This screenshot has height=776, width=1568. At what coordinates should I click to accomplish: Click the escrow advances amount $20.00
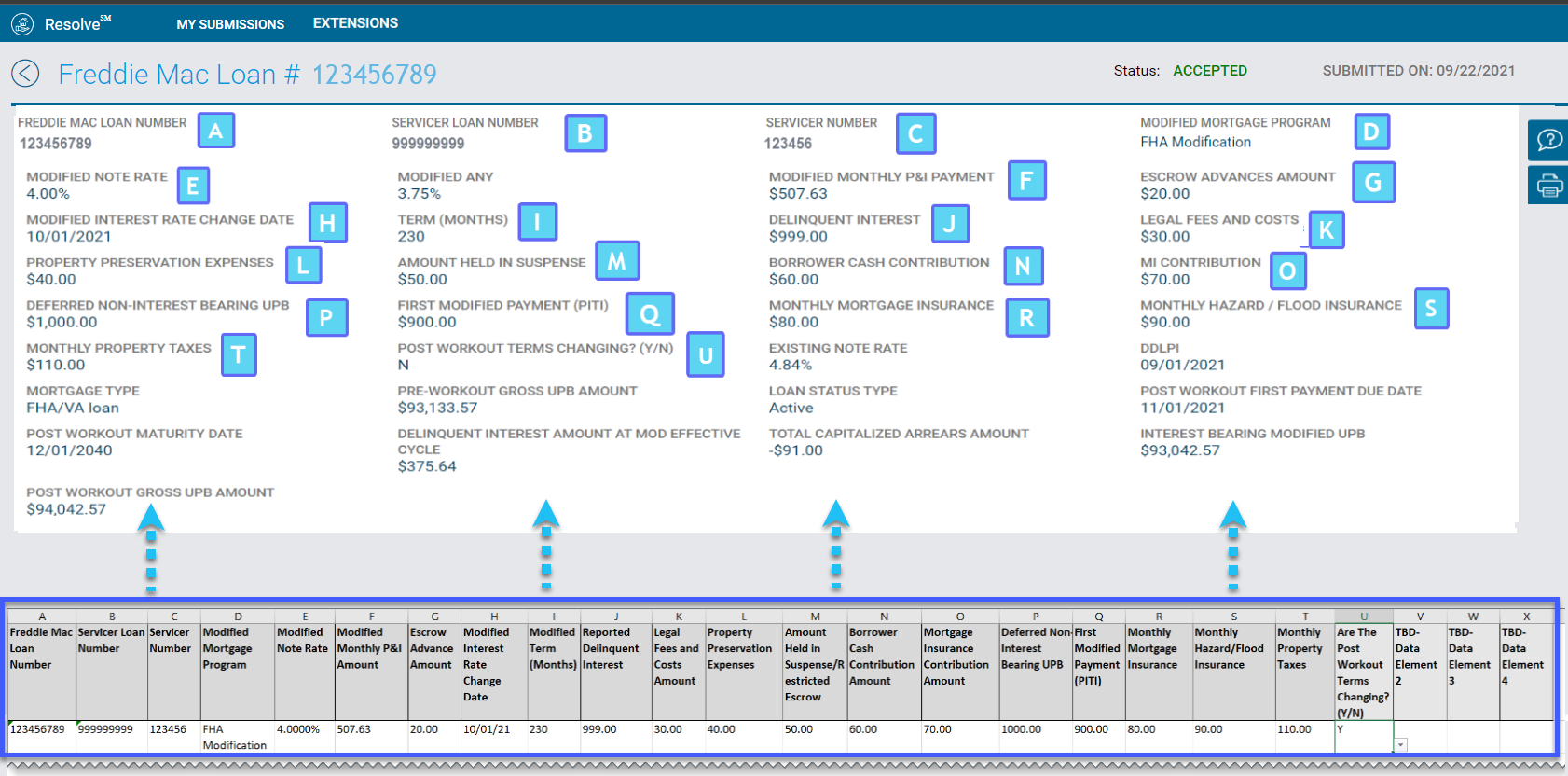click(x=1165, y=194)
